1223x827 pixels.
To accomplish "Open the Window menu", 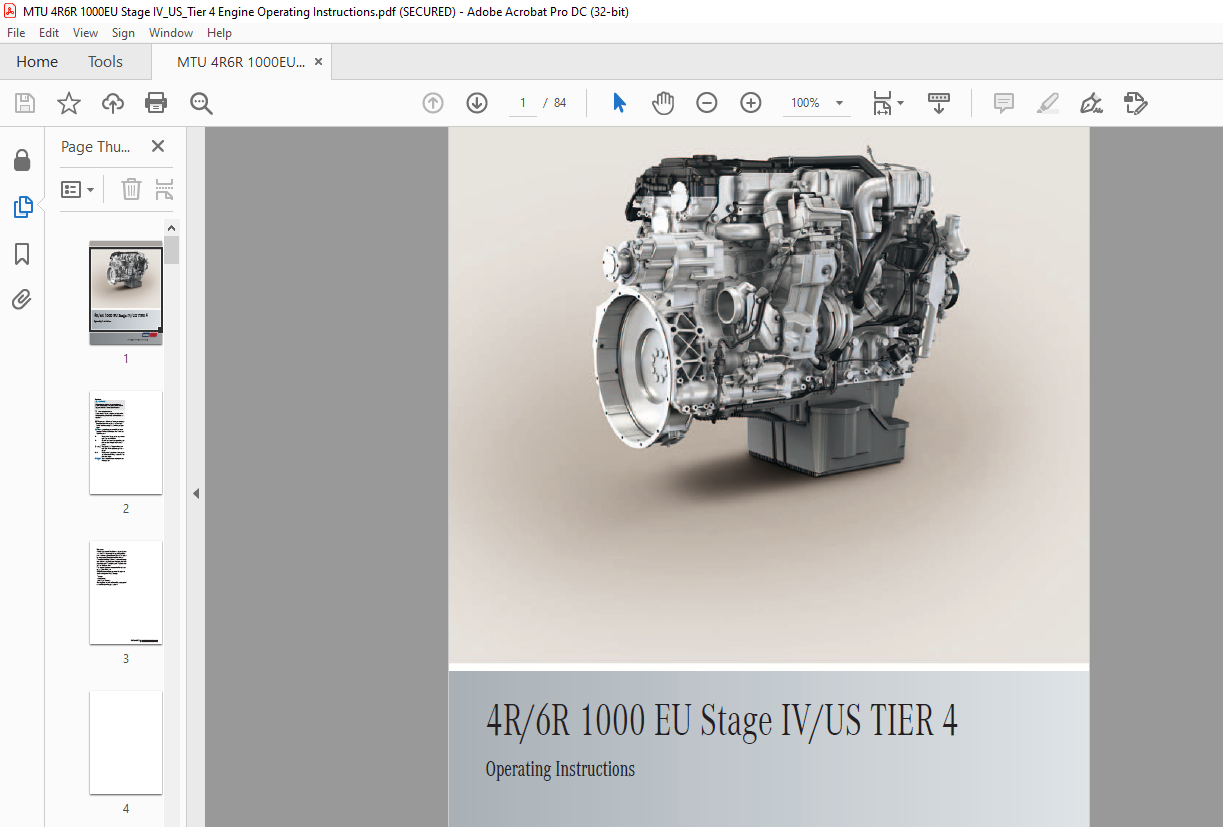I will 171,33.
